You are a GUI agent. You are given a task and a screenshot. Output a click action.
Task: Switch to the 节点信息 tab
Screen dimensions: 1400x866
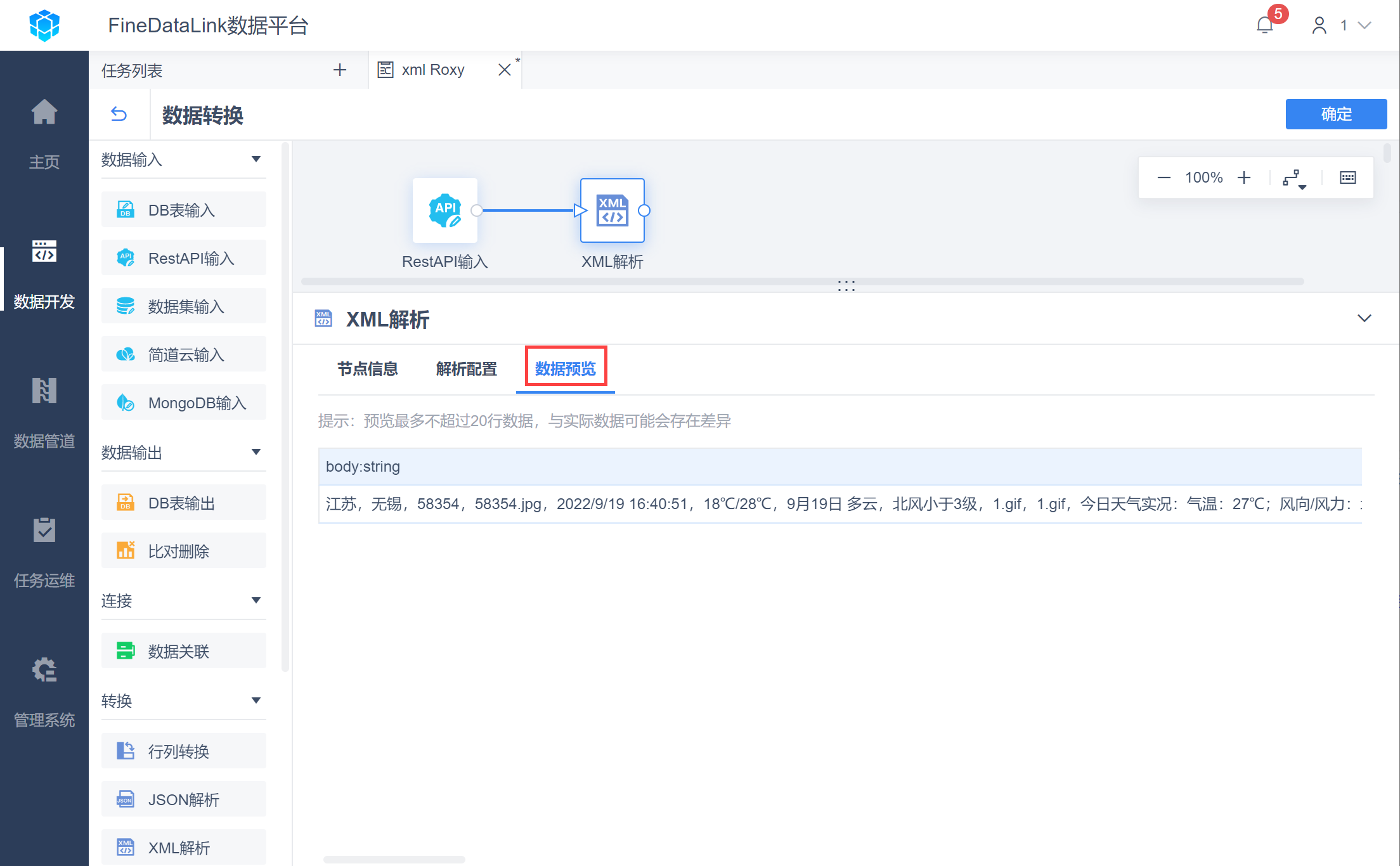coord(368,369)
